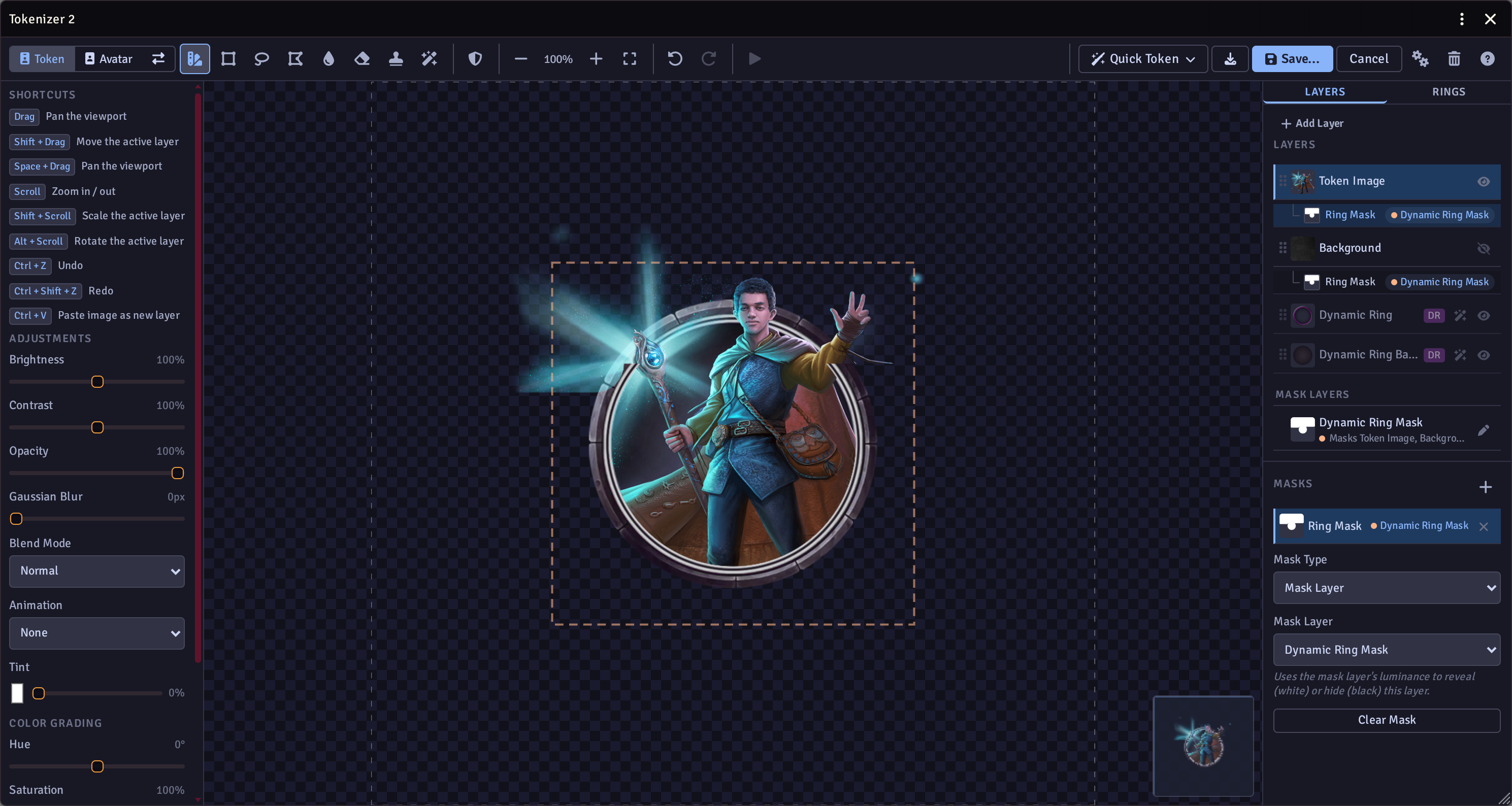Image resolution: width=1512 pixels, height=806 pixels.
Task: Download the token image
Action: pyautogui.click(x=1230, y=59)
